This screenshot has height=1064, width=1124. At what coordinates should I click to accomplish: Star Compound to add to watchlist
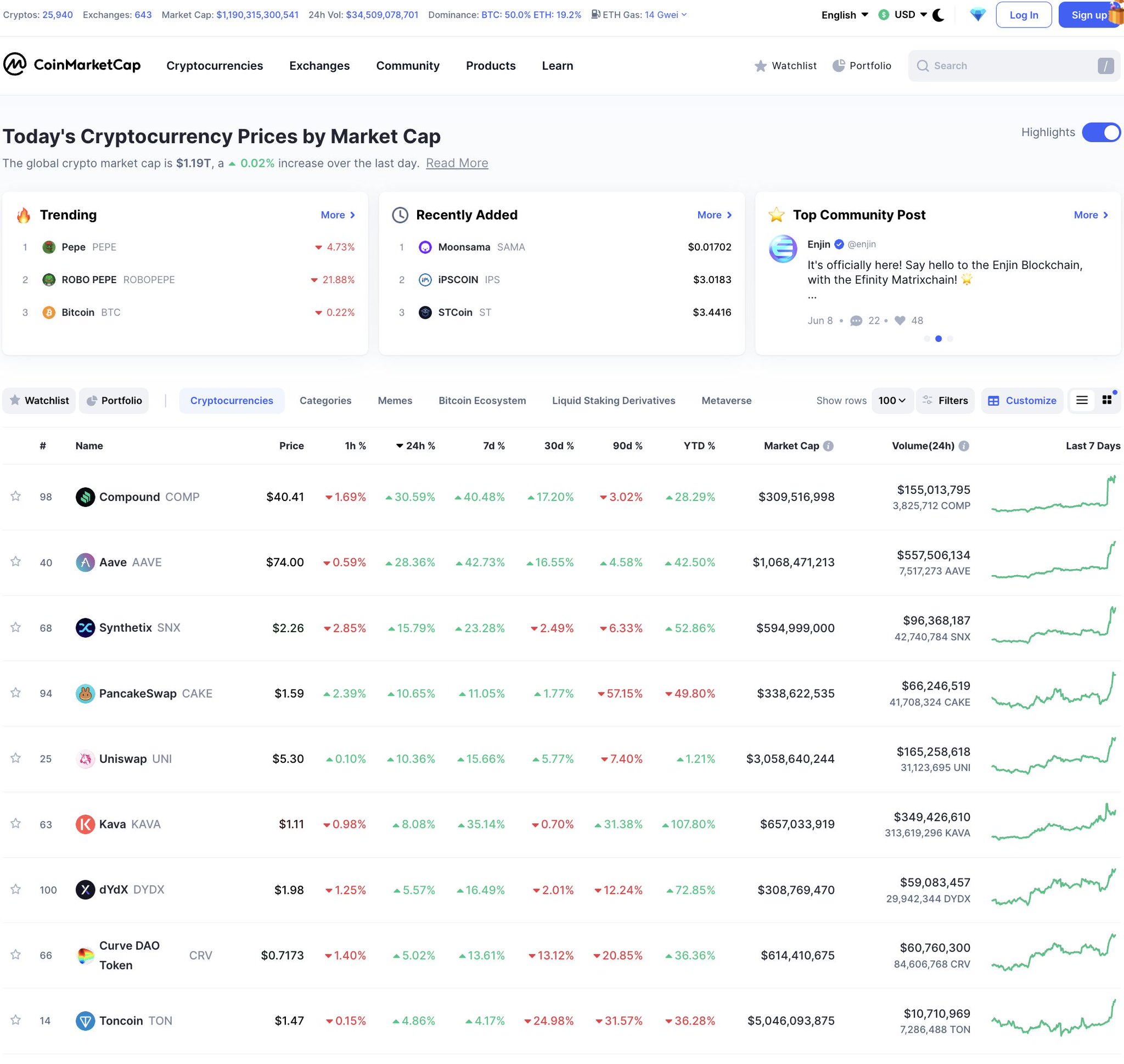pyautogui.click(x=16, y=496)
